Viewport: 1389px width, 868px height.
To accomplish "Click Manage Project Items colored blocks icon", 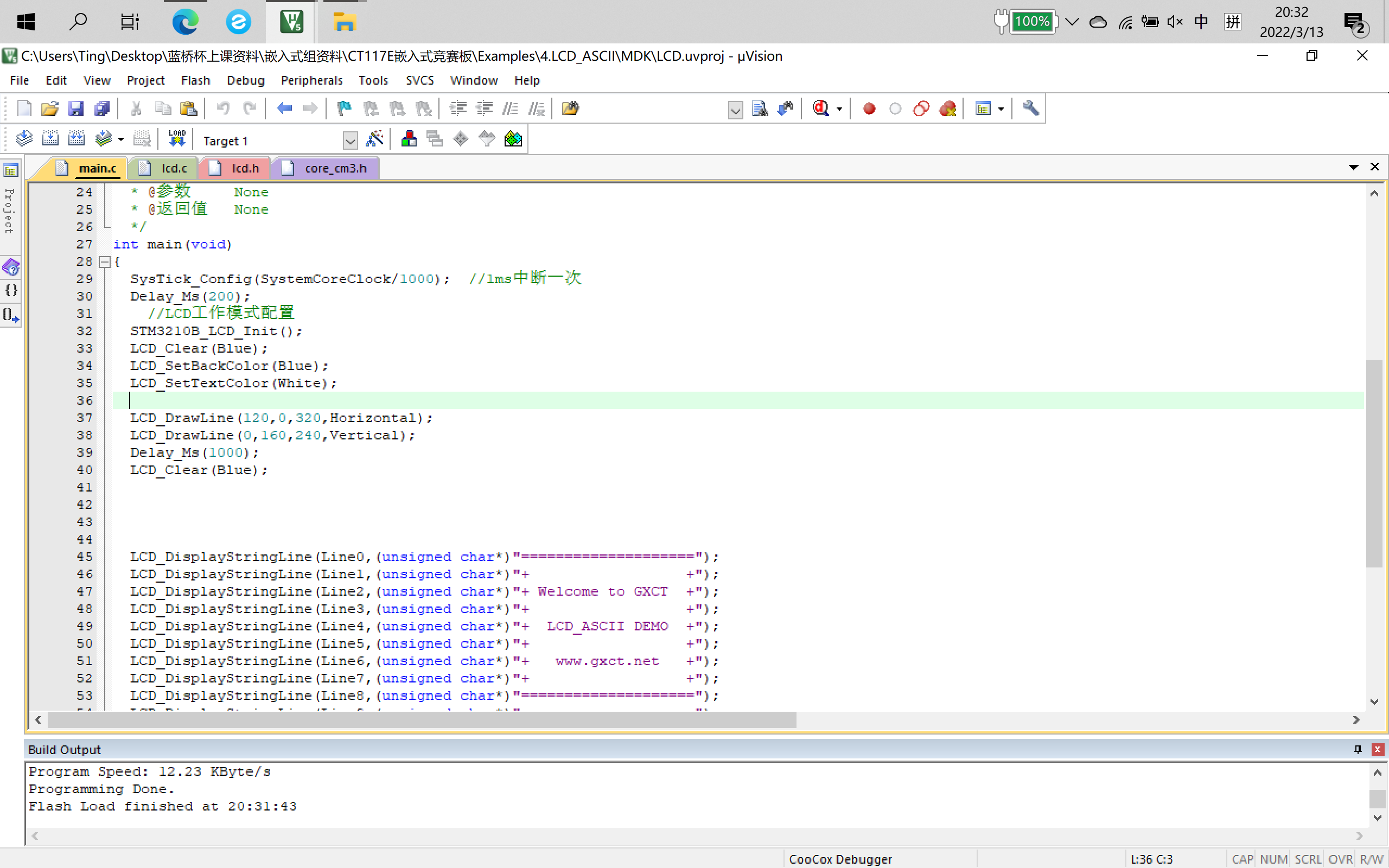I will click(409, 139).
